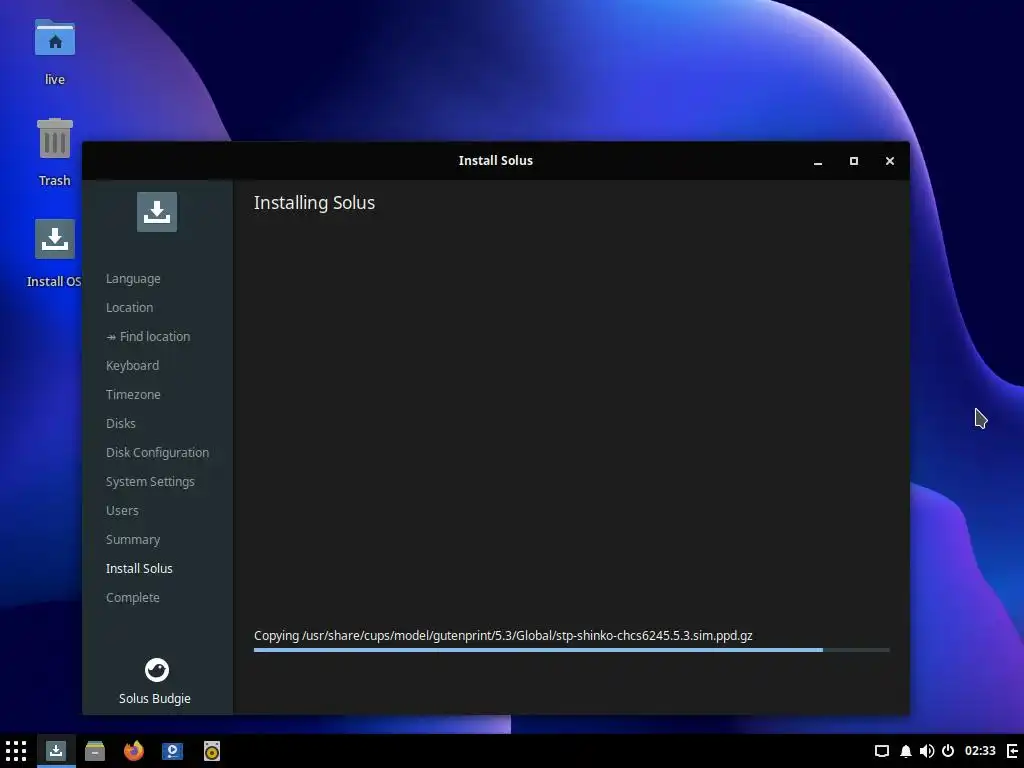Open the file manager from the panel
The width and height of the screenshot is (1024, 768).
(95, 751)
